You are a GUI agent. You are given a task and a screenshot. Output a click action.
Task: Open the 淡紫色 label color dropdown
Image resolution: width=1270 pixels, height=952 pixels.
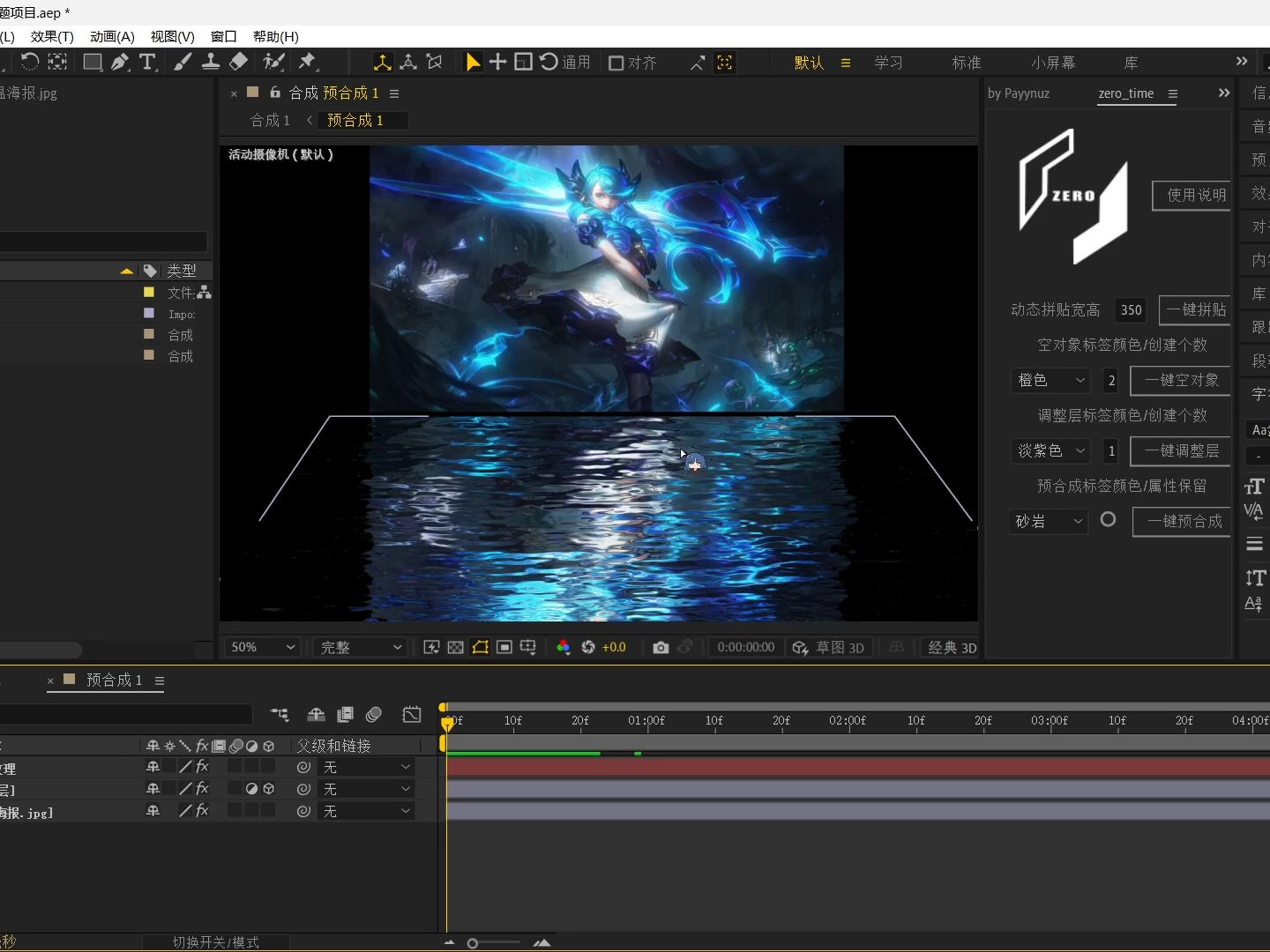(x=1050, y=450)
